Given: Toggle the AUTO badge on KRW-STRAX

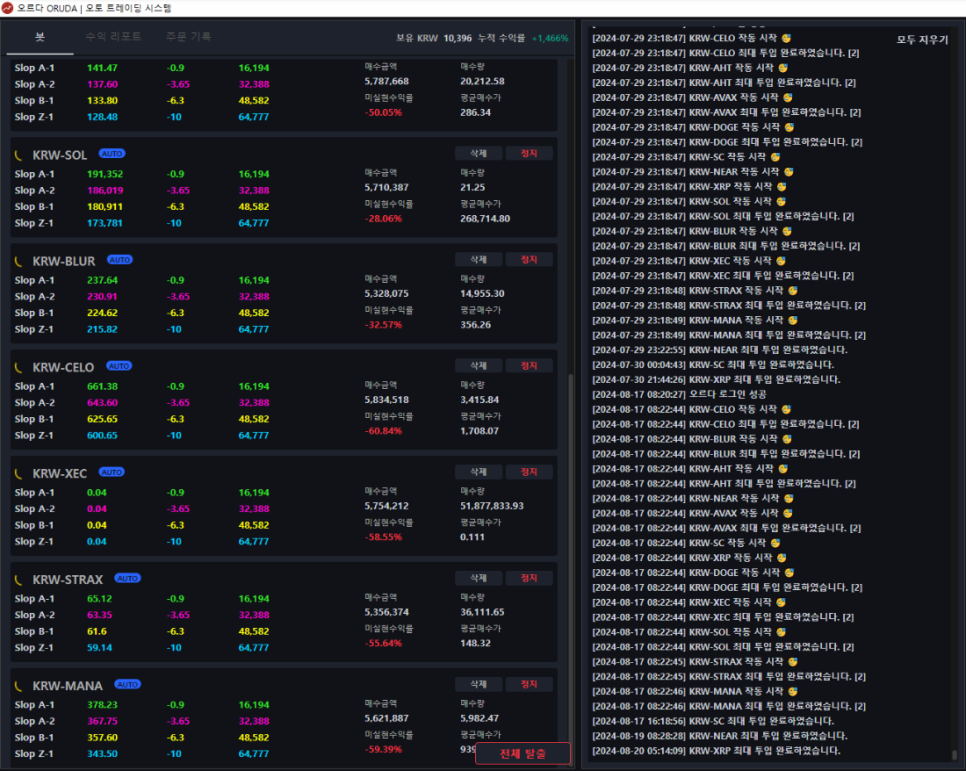Looking at the screenshot, I should coord(128,578).
